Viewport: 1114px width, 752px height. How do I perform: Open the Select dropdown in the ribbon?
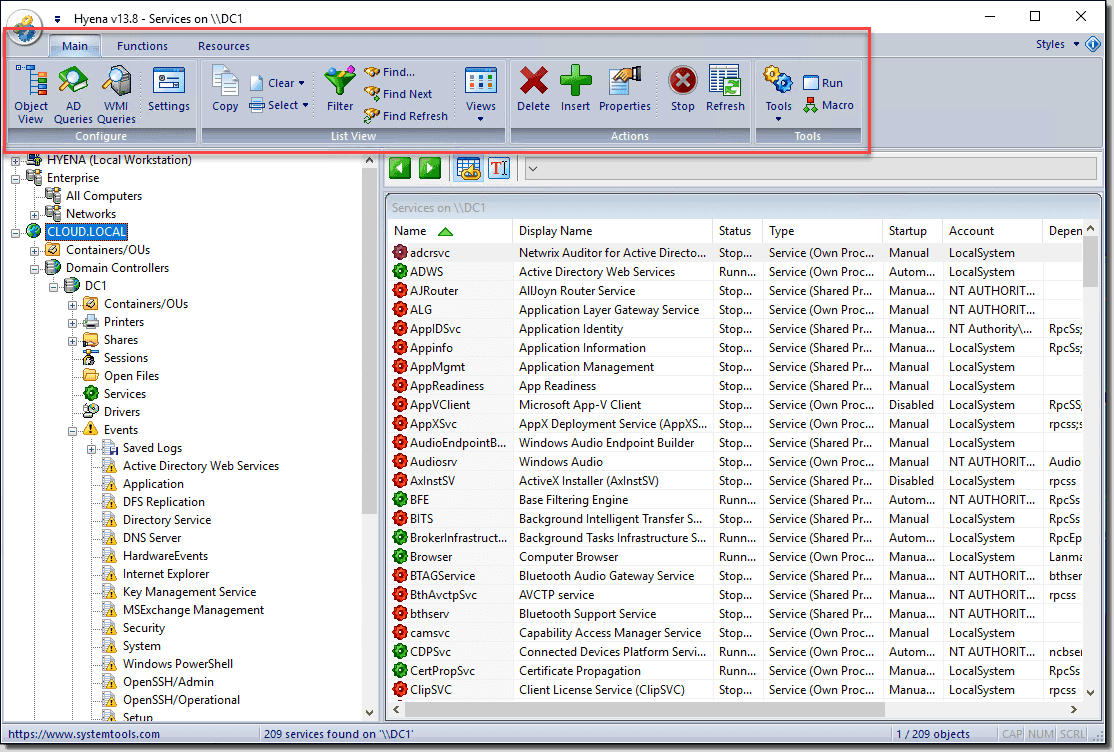pyautogui.click(x=279, y=105)
